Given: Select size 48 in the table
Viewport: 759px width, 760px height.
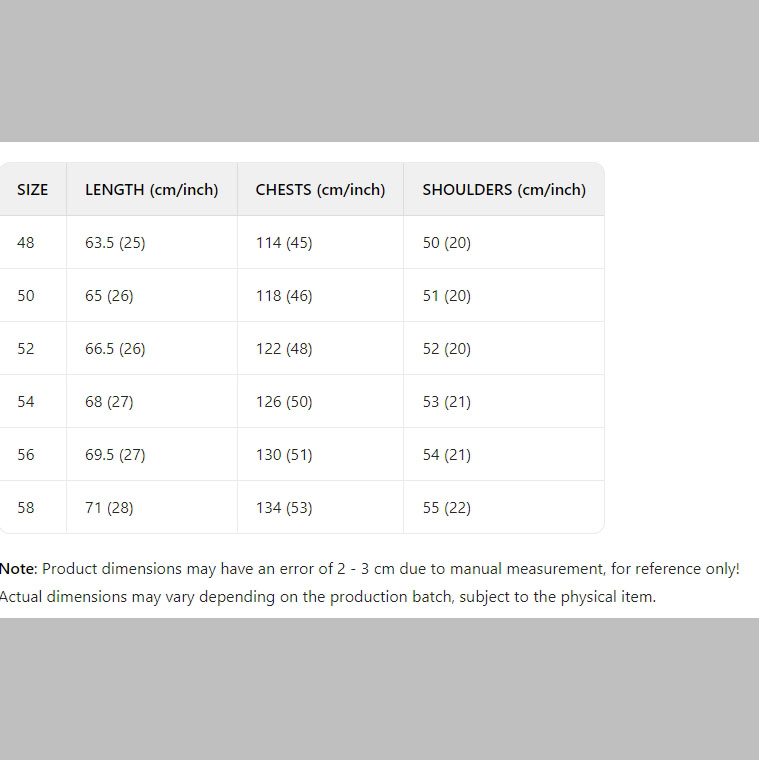Looking at the screenshot, I should (26, 243).
